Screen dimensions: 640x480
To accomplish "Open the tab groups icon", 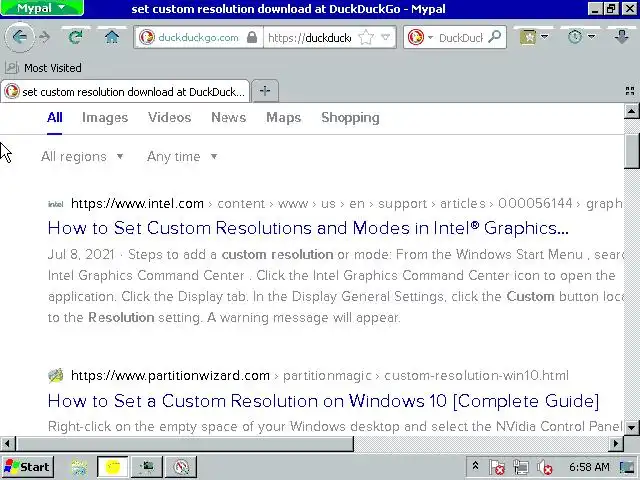I will pyautogui.click(x=630, y=91).
